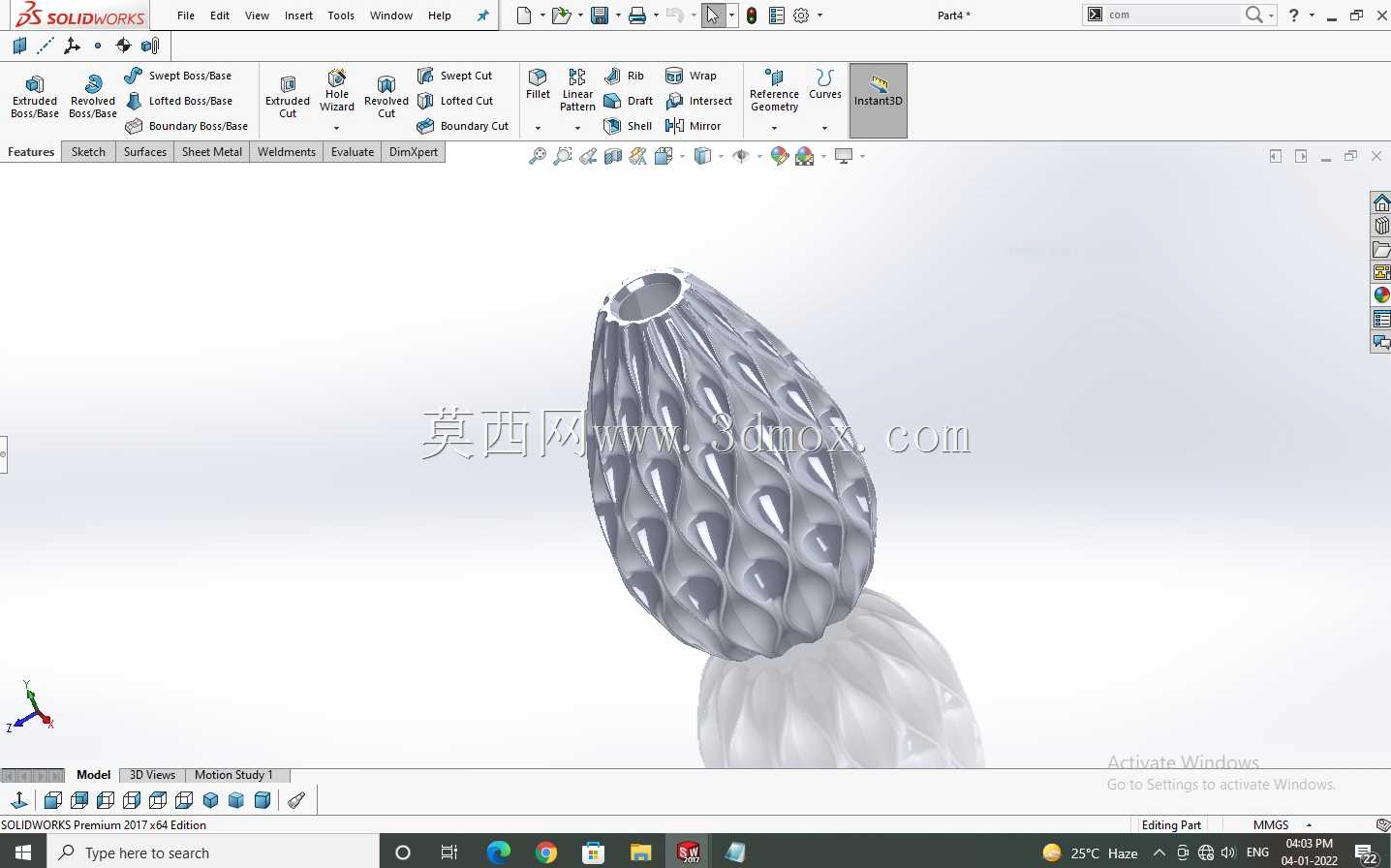Toggle the Select cursor tool

pyautogui.click(x=713, y=15)
